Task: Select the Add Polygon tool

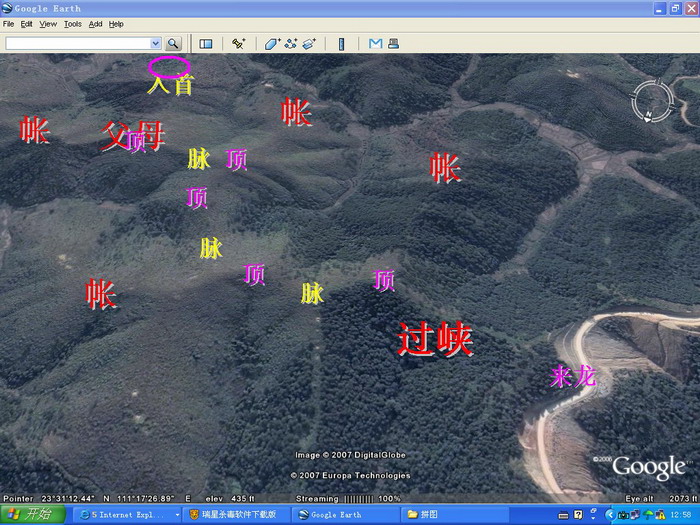Action: 272,44
